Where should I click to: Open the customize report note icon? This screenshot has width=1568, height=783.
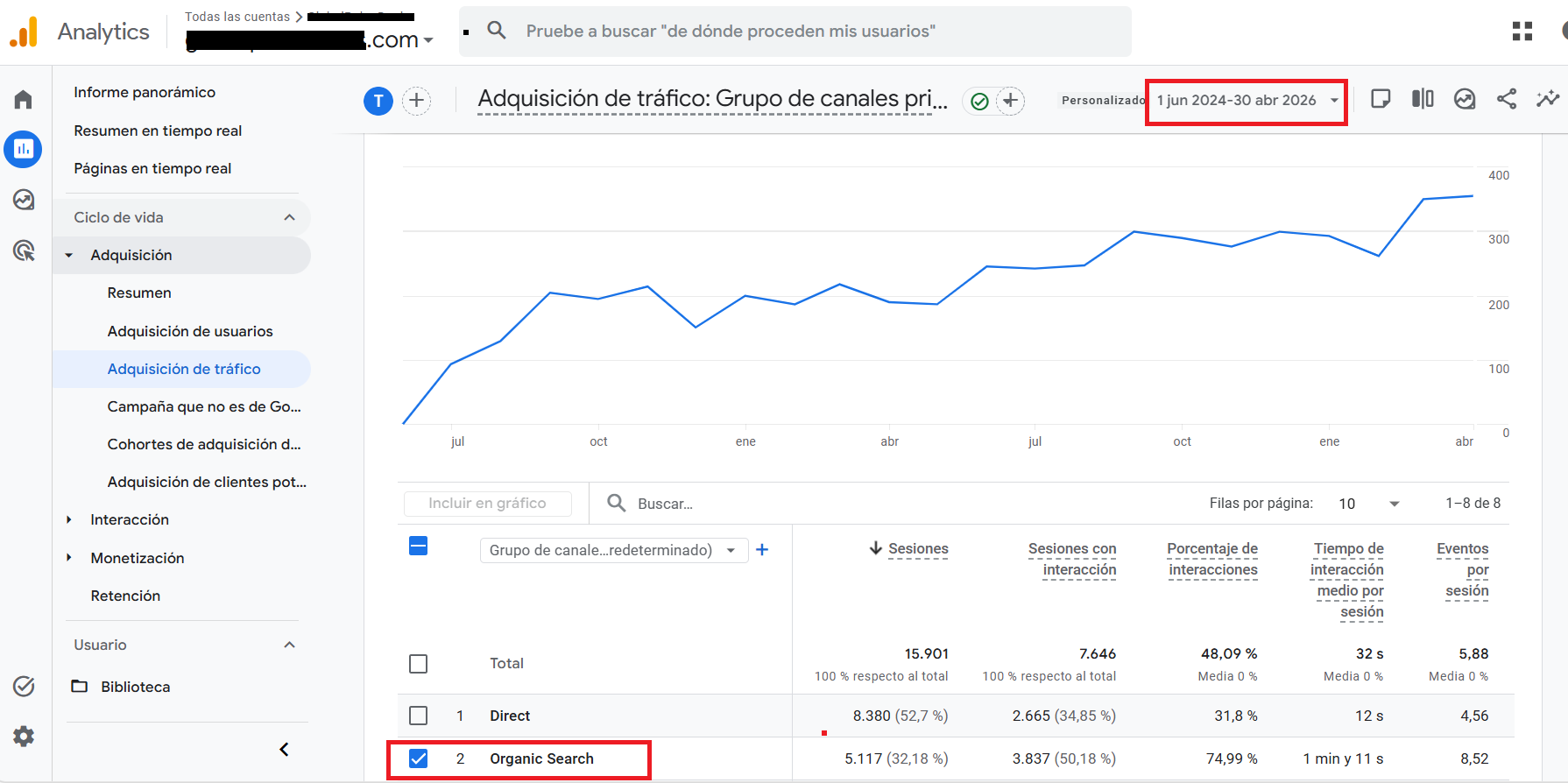click(x=1381, y=99)
